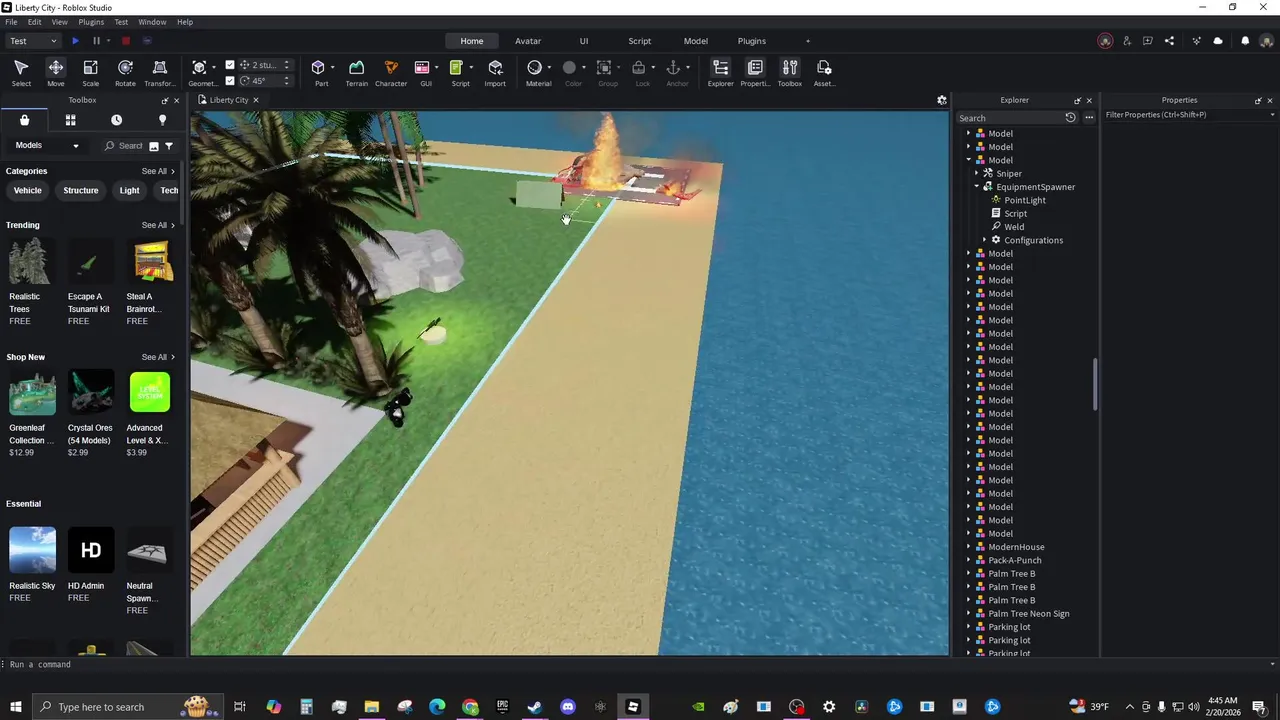
Task: Open the notifications bell
Action: tap(1245, 41)
